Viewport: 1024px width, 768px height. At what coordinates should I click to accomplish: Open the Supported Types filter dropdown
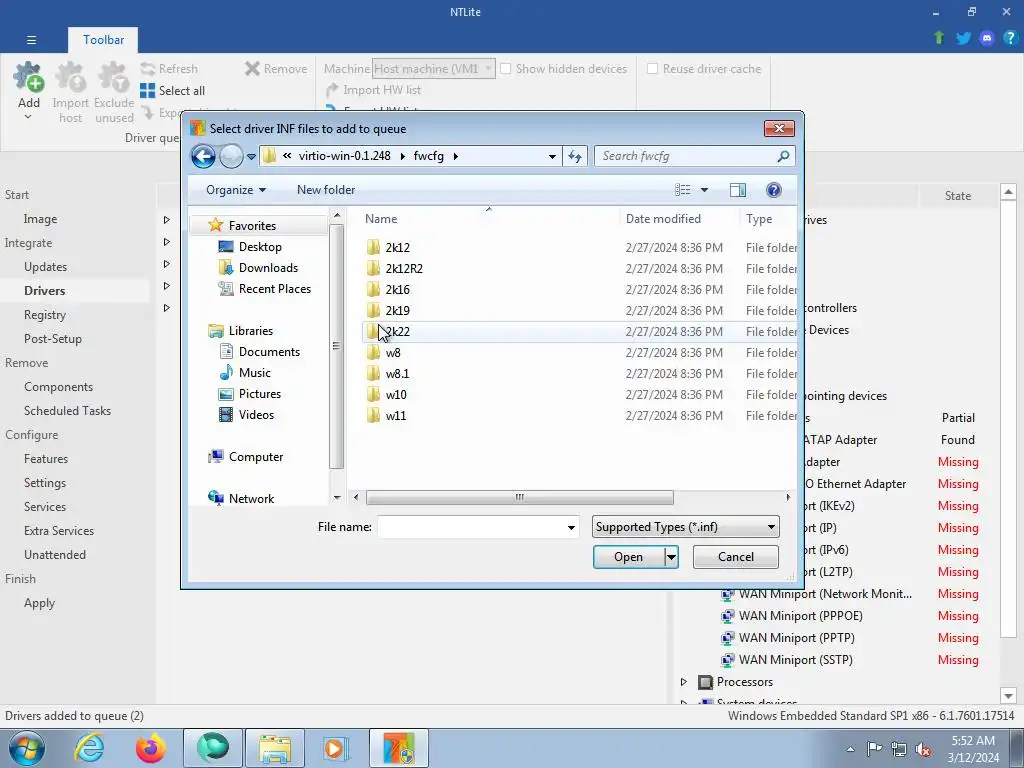tap(686, 527)
